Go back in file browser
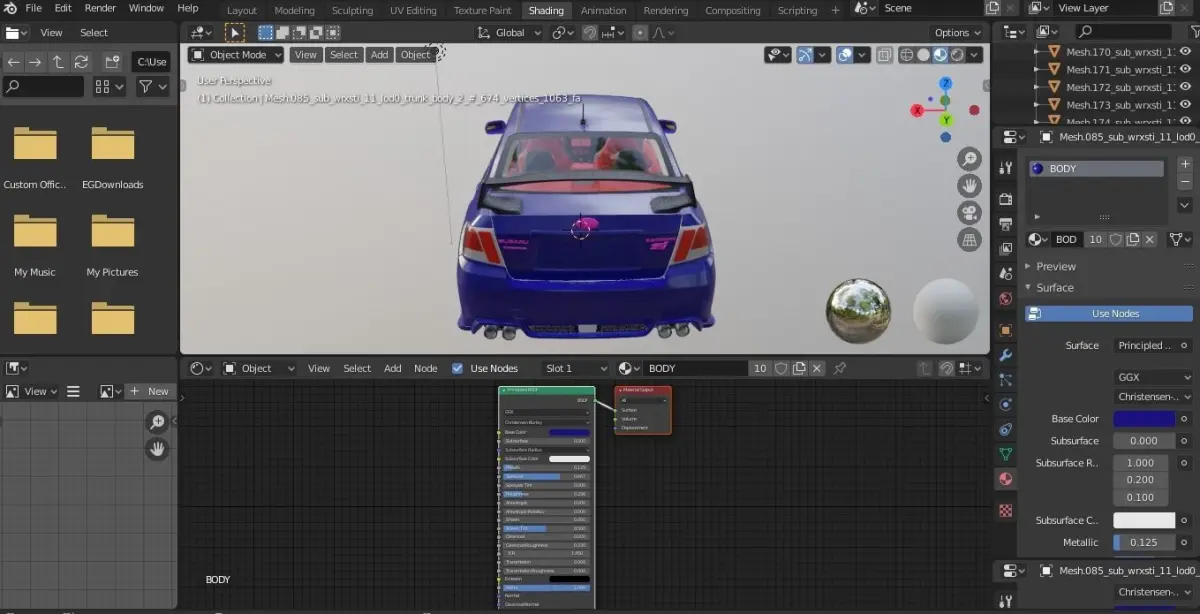This screenshot has height=614, width=1200. click(x=14, y=62)
